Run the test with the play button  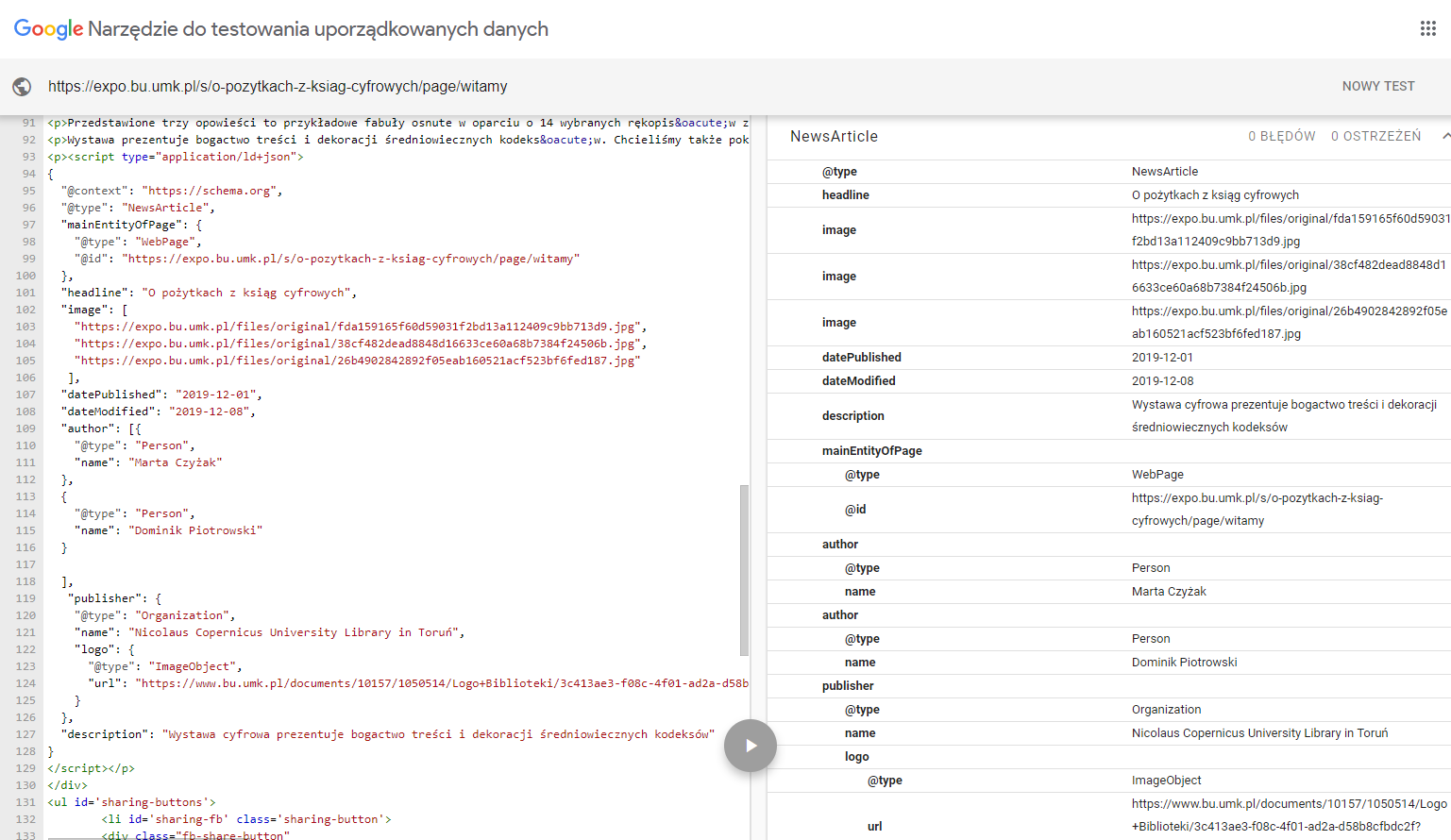click(x=751, y=746)
